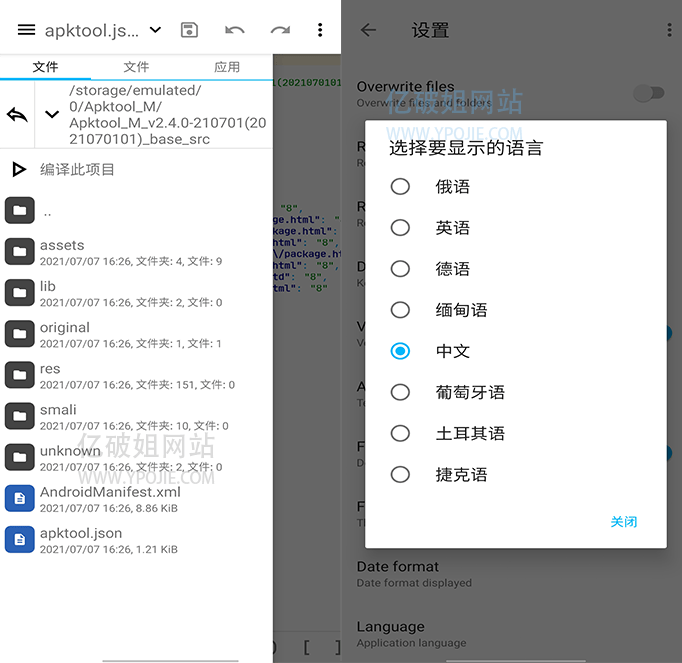Open the original folder icon
This screenshot has height=663, width=682.
[x=20, y=334]
